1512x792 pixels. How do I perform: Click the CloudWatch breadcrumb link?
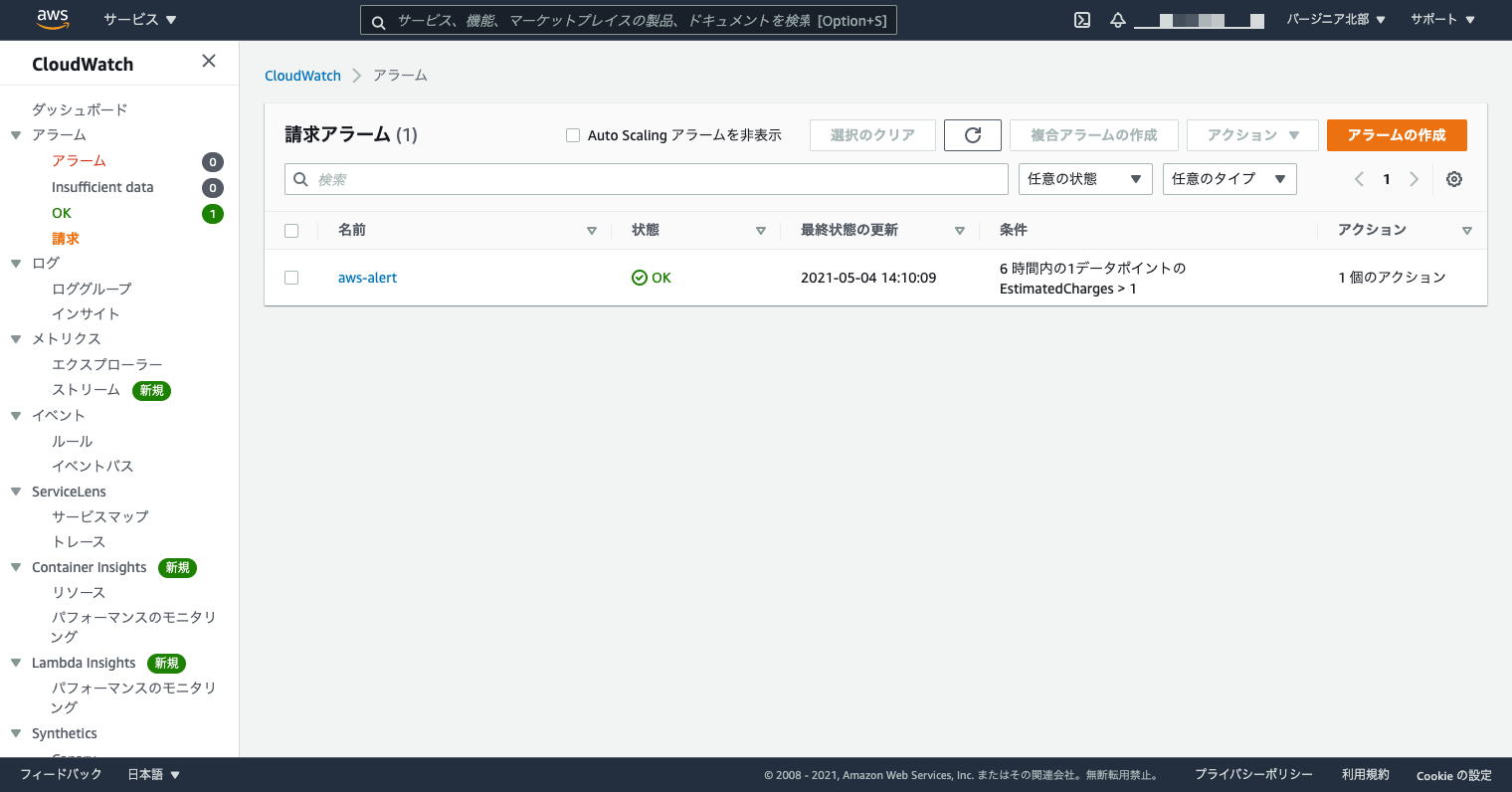coord(302,76)
